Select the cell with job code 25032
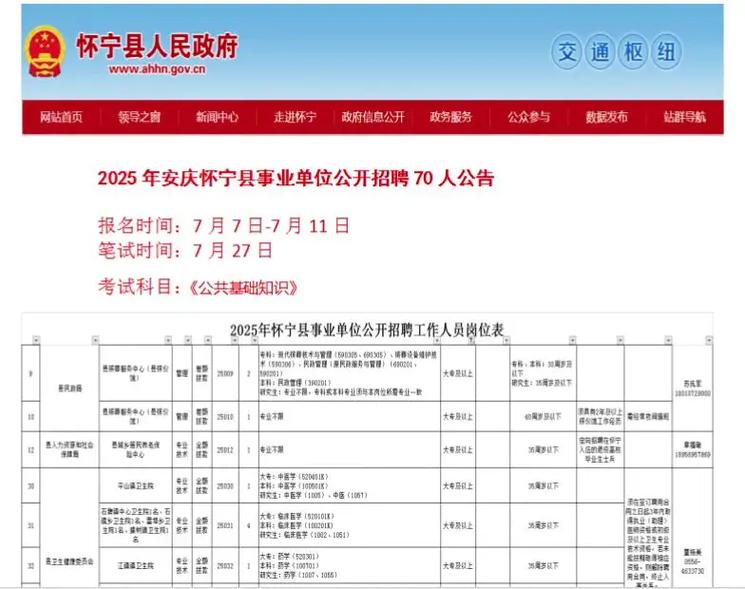 tap(225, 566)
